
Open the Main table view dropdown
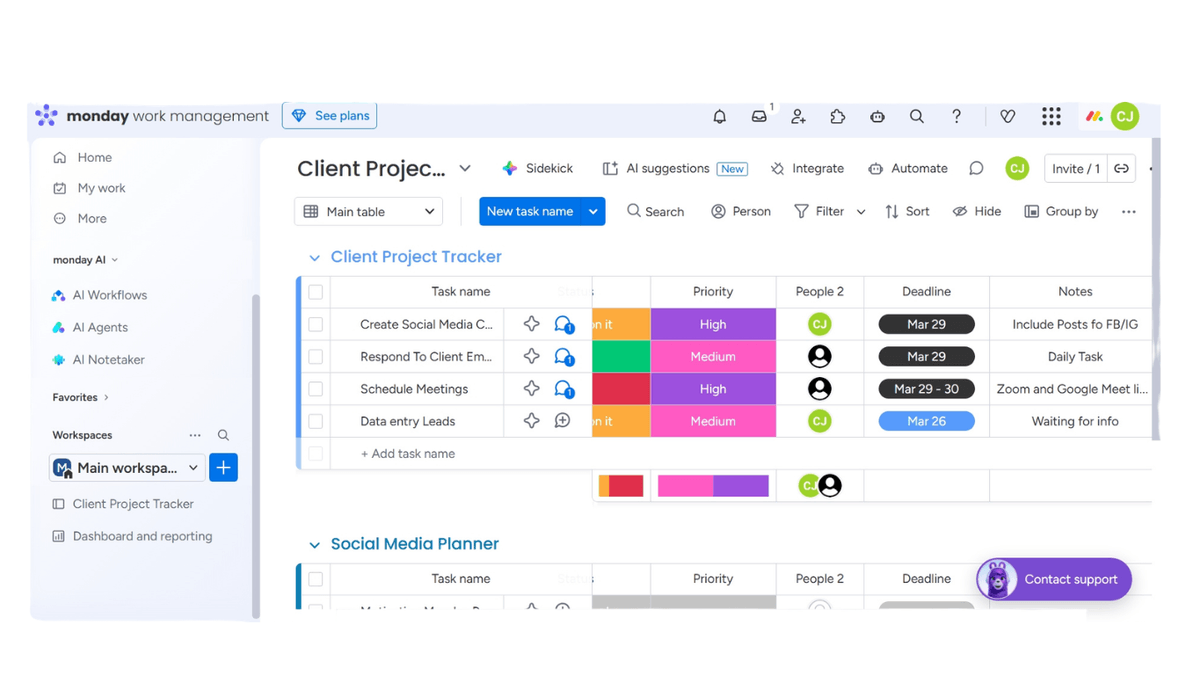coord(369,212)
